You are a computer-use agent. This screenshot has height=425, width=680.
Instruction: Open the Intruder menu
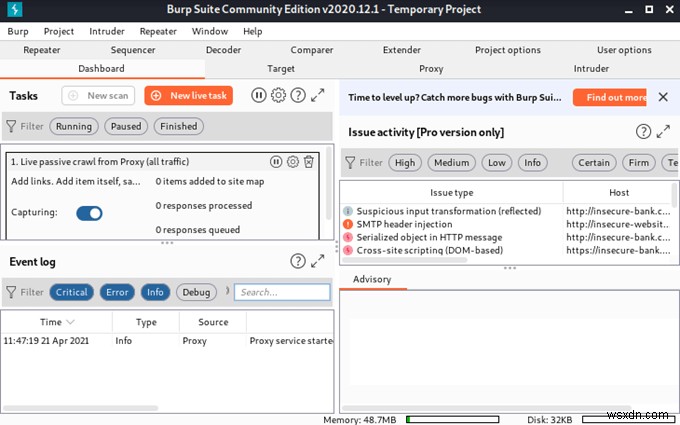pyautogui.click(x=107, y=31)
